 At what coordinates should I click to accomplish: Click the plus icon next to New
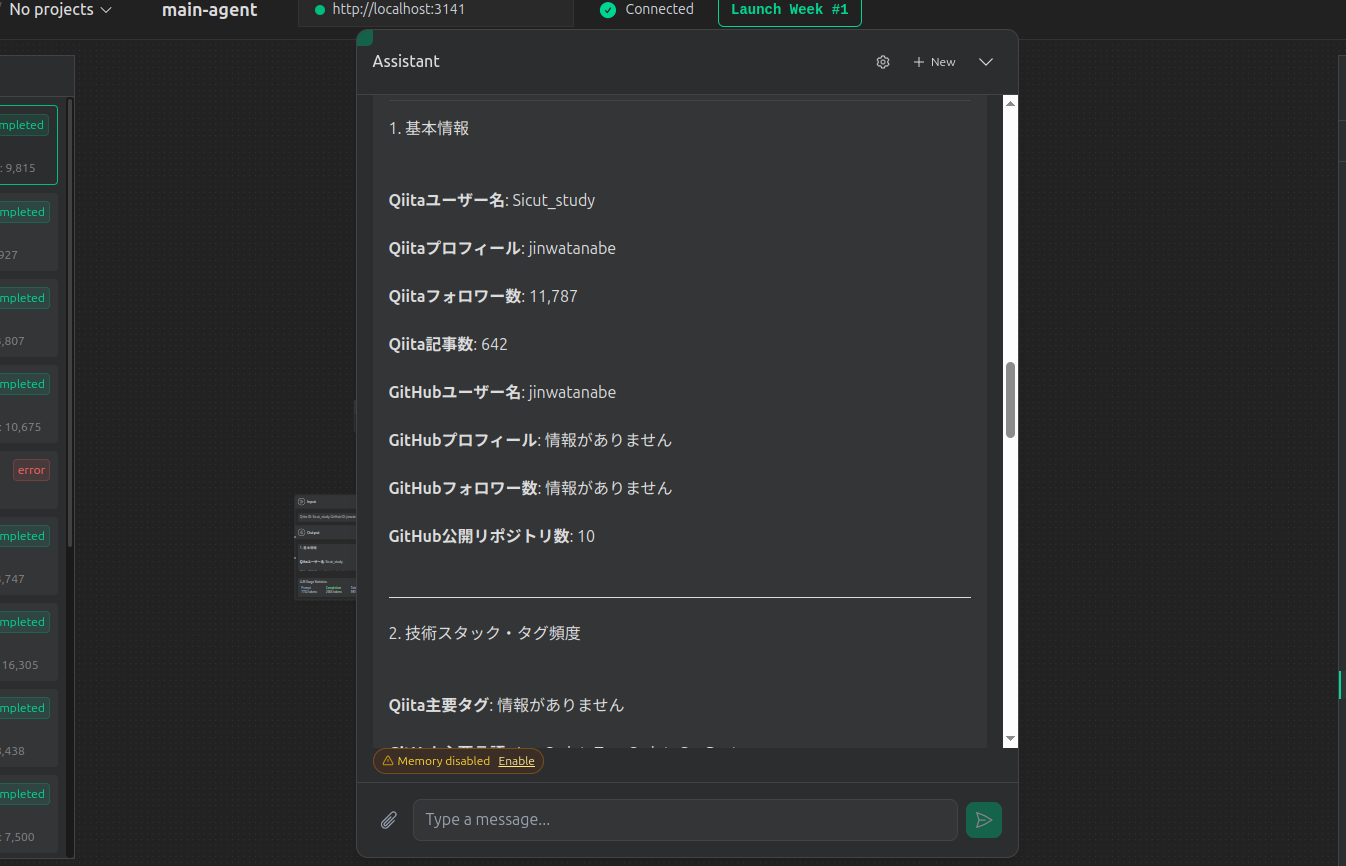point(916,61)
